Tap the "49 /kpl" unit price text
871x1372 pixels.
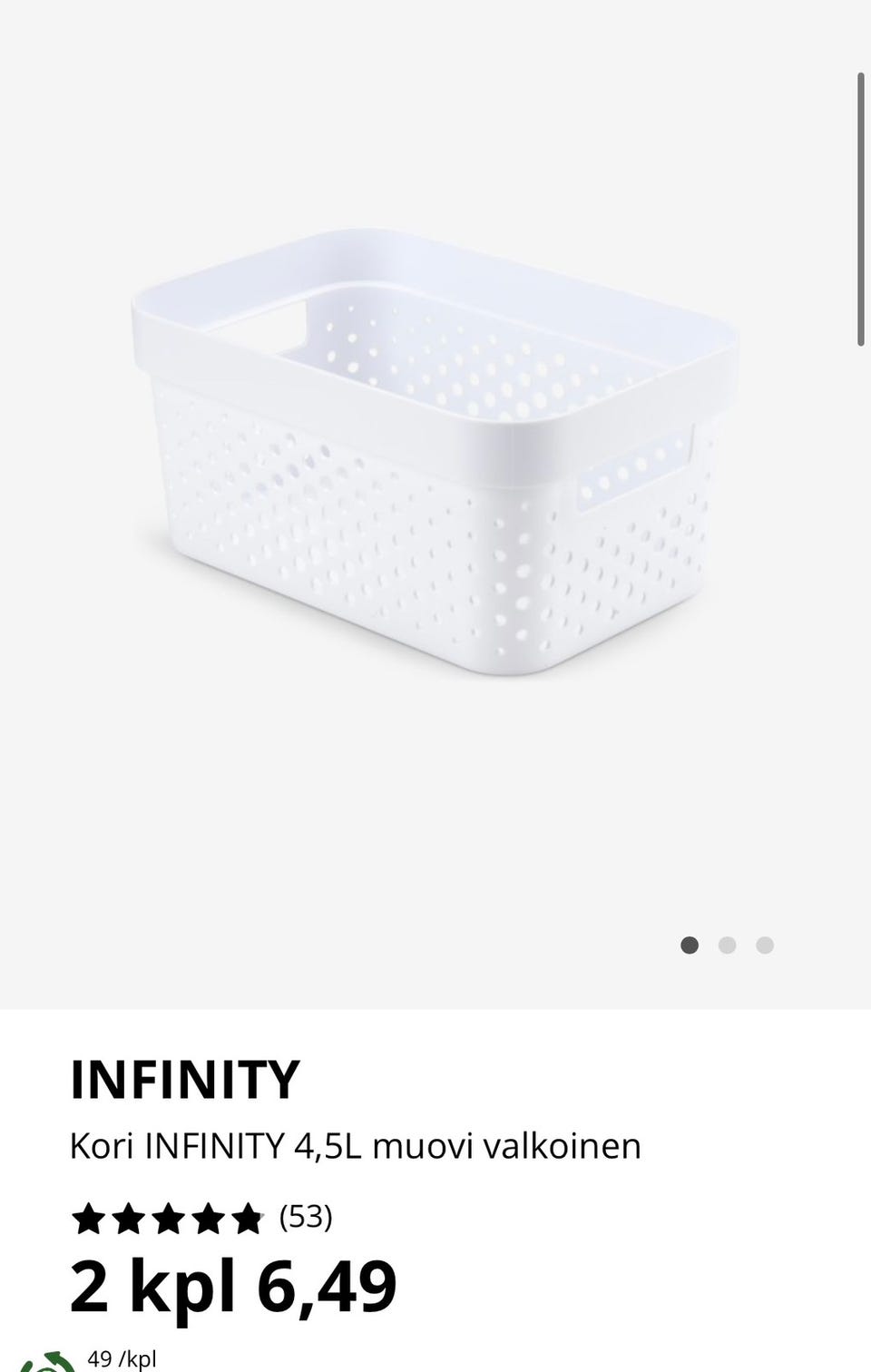(x=122, y=1359)
